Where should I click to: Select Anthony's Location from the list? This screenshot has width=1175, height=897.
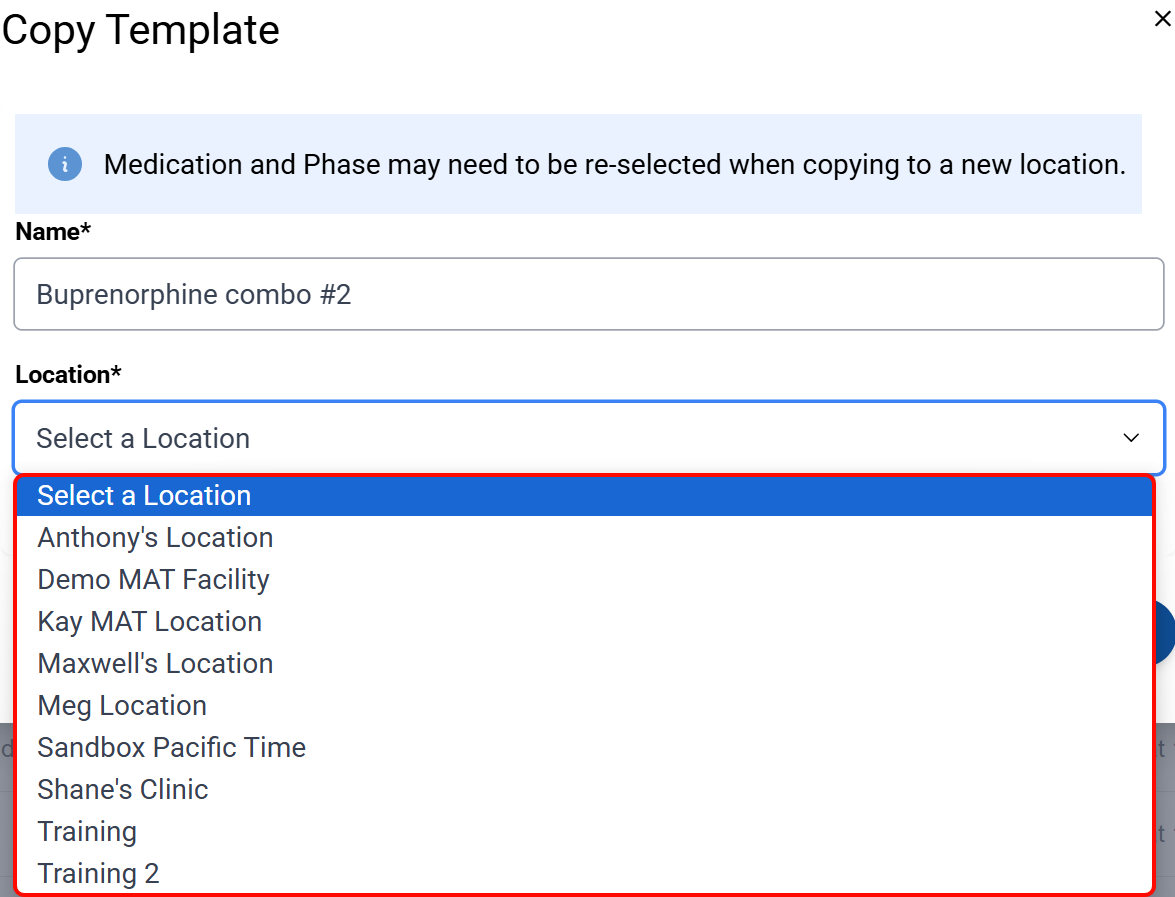(x=155, y=538)
